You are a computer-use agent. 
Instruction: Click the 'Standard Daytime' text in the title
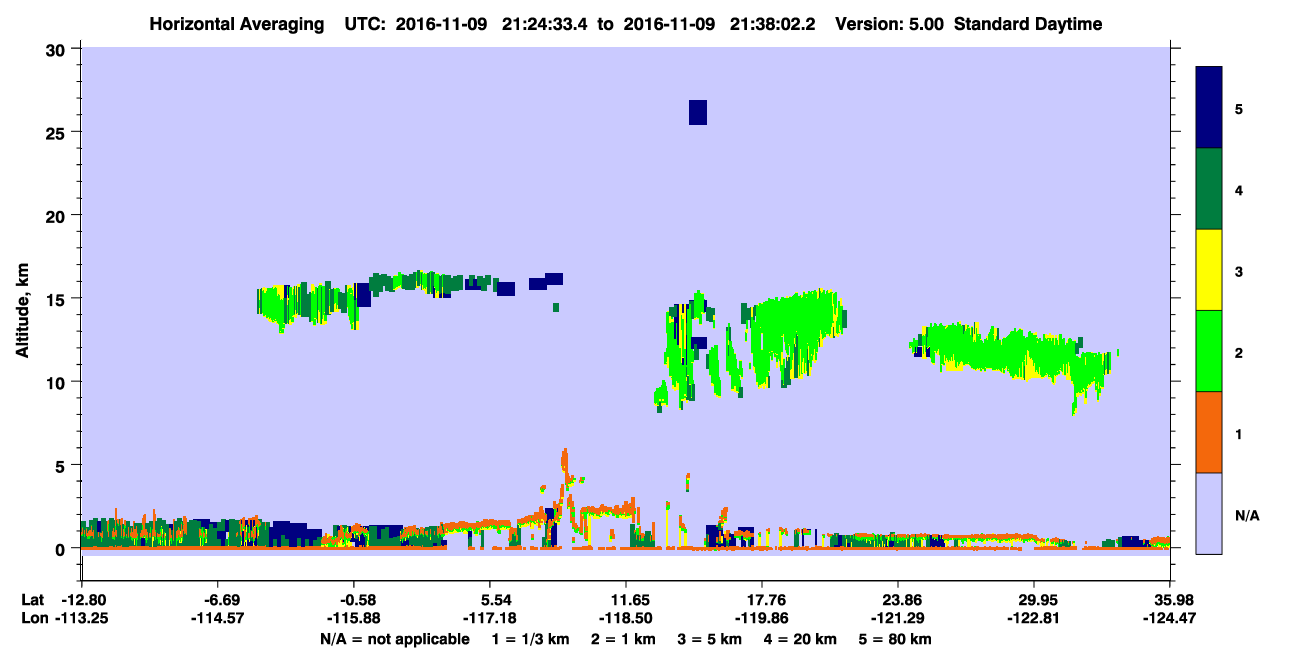click(x=1028, y=24)
